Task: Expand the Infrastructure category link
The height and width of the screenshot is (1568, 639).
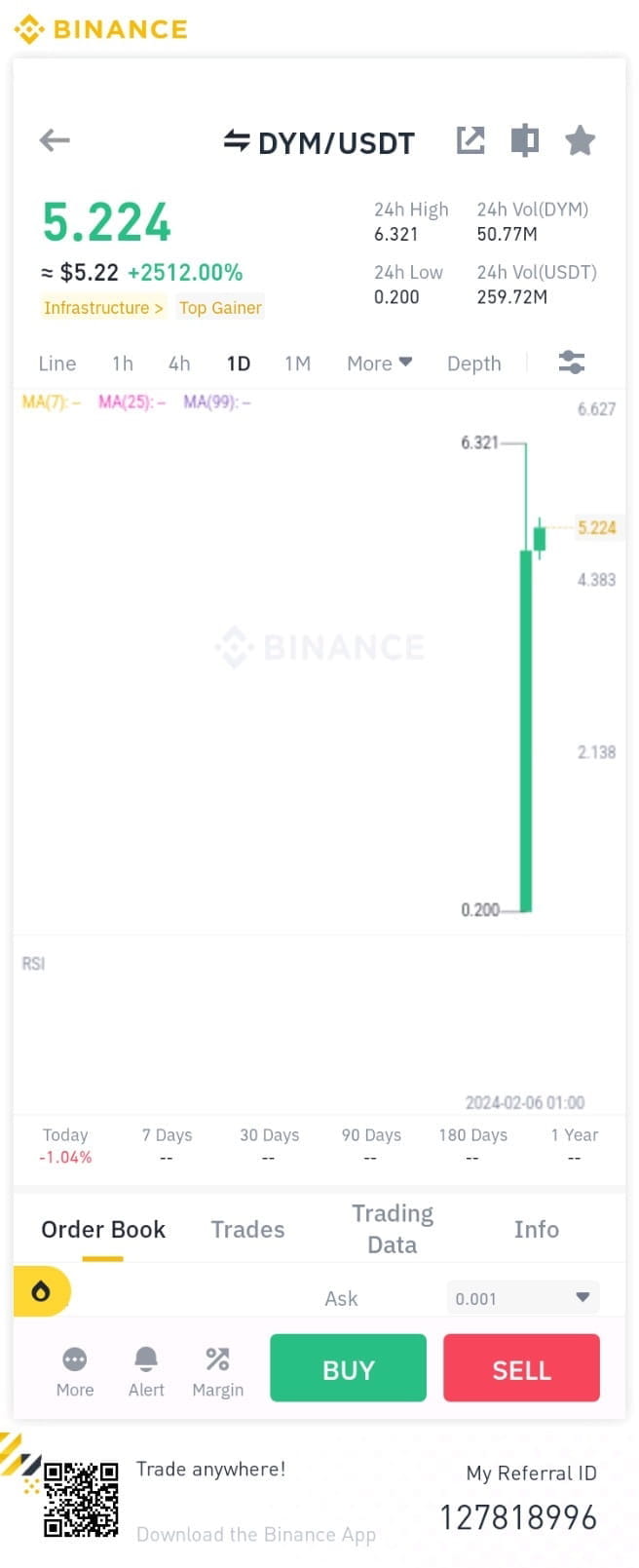Action: [102, 307]
